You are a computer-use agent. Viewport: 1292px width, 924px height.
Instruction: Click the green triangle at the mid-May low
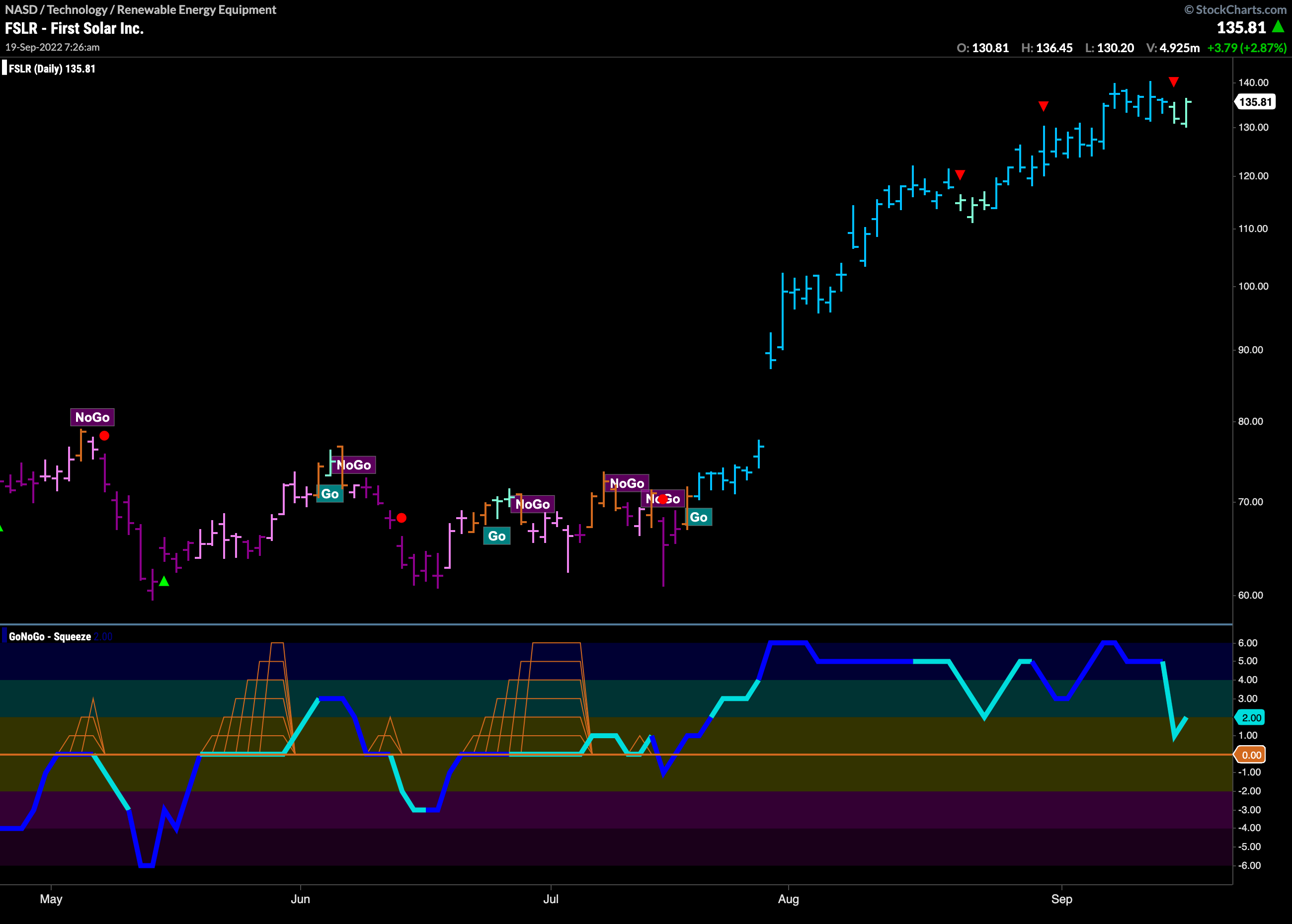[164, 581]
